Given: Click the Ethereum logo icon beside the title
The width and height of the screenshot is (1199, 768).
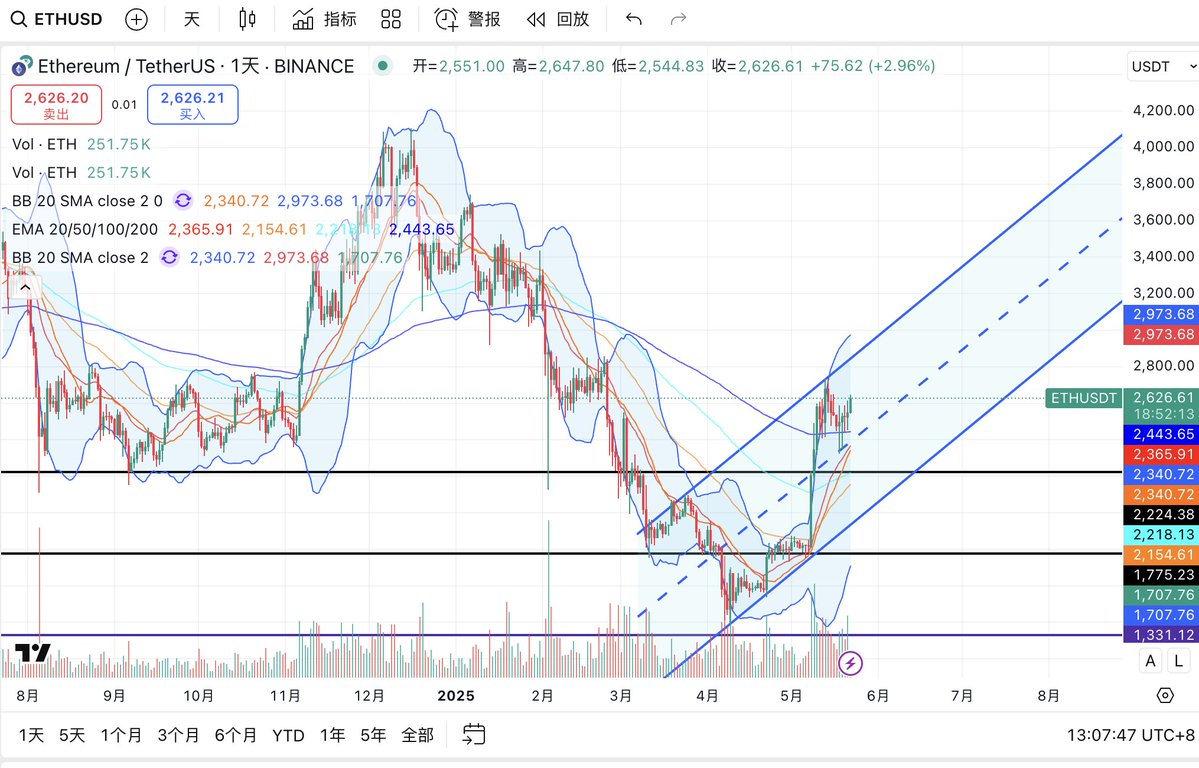Looking at the screenshot, I should [22, 67].
